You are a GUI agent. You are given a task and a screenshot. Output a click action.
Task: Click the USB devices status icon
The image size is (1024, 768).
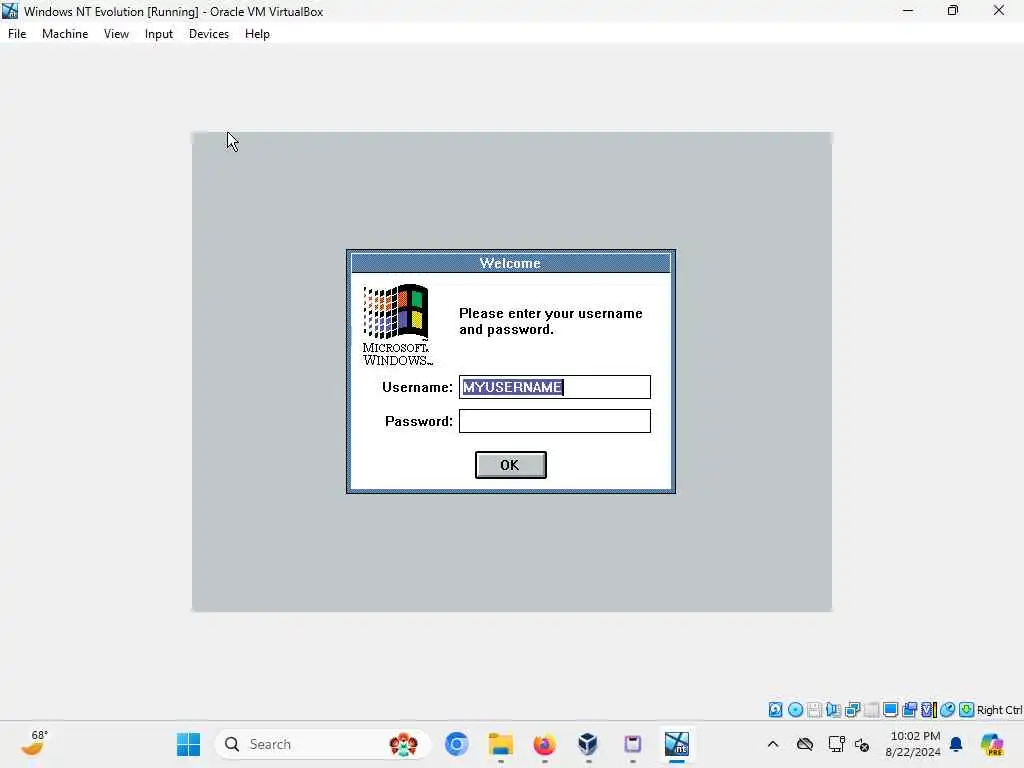tap(871, 710)
